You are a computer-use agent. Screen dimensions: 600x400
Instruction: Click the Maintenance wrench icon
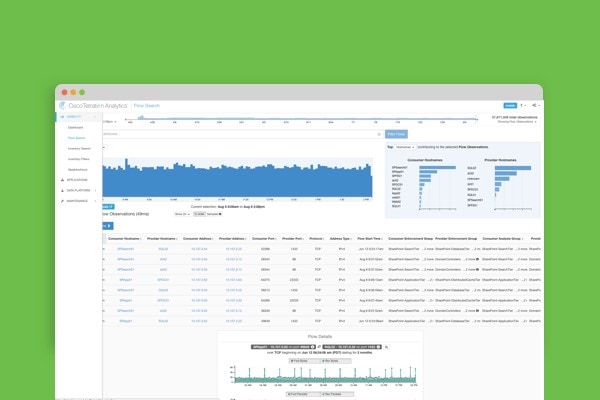pyautogui.click(x=62, y=201)
